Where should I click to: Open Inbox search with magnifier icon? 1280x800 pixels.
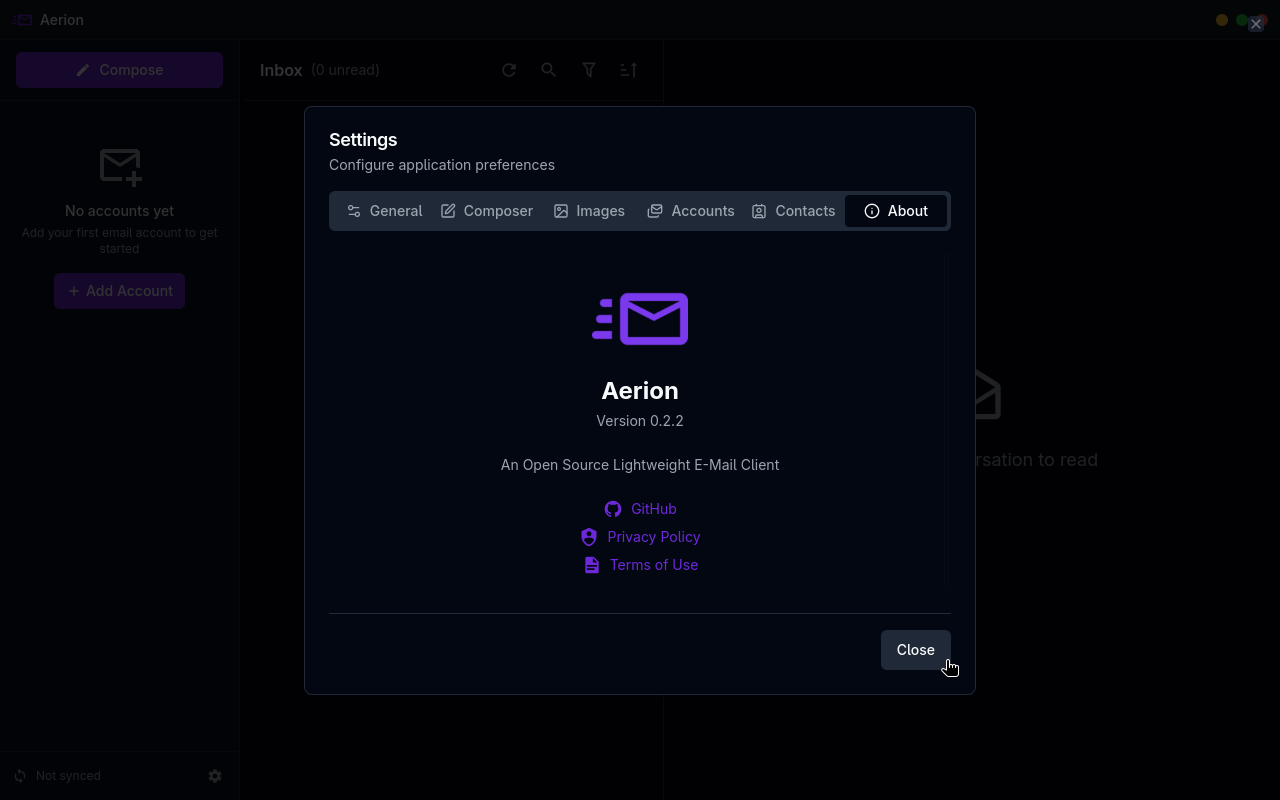point(549,70)
